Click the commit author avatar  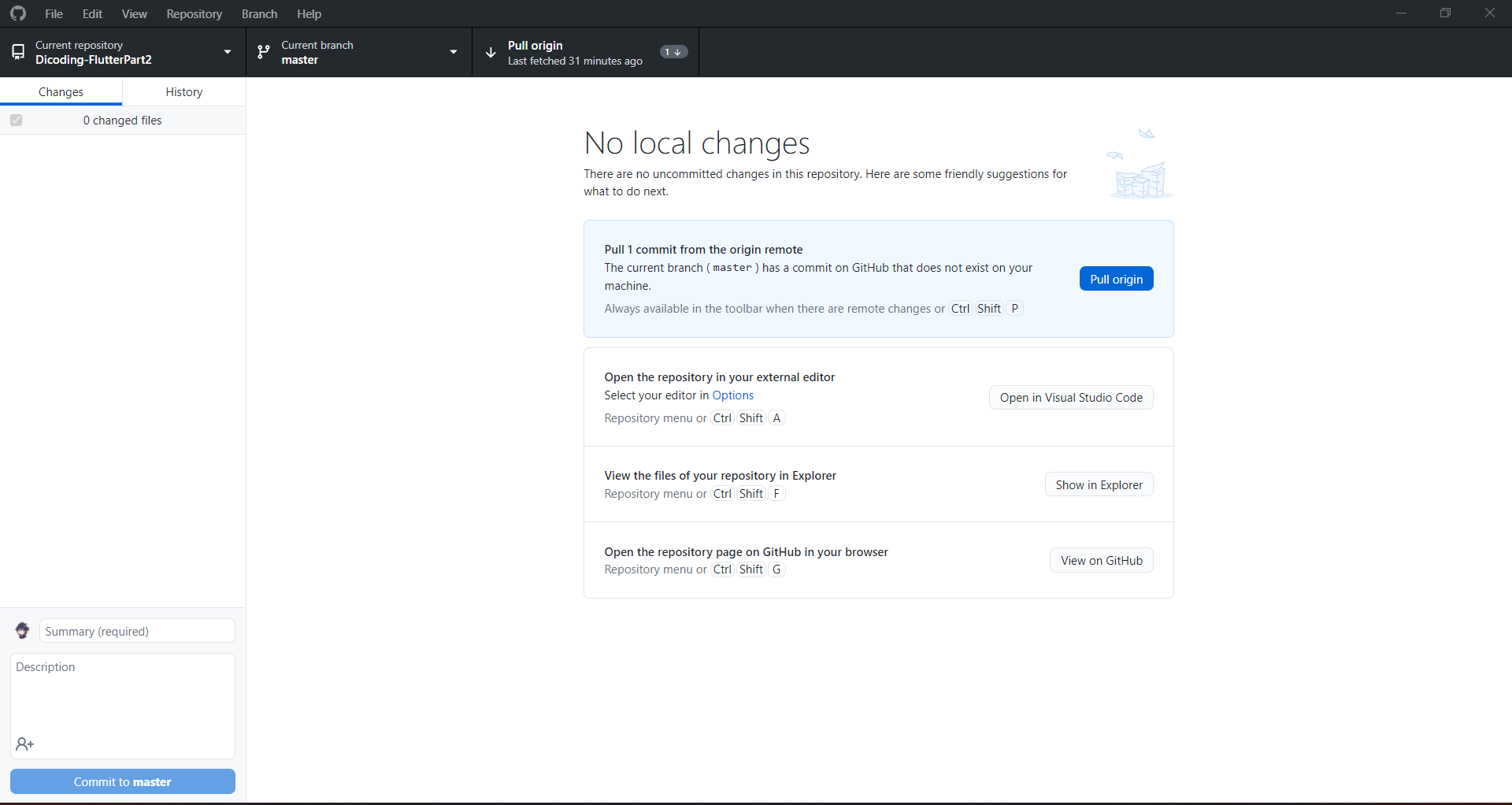[x=21, y=630]
